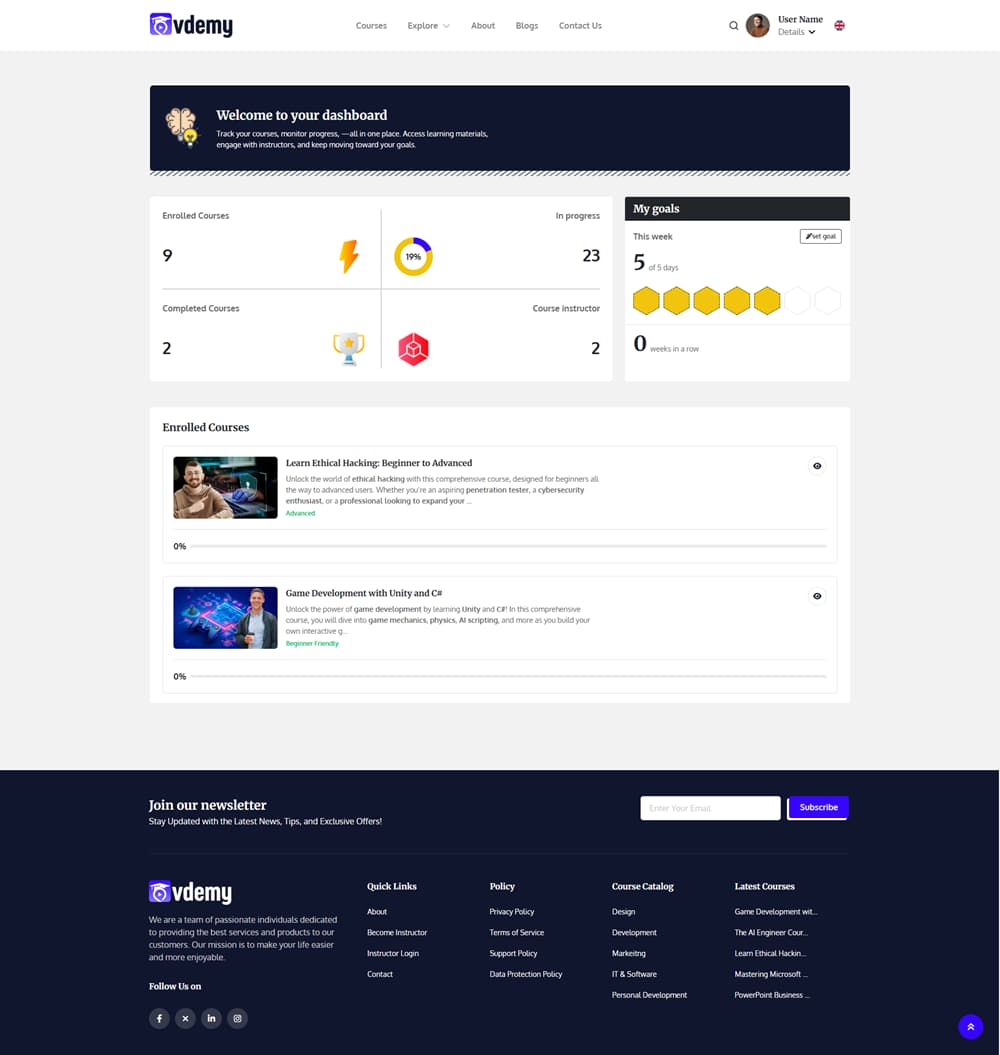Click the scroll-to-top arrow button

(x=970, y=1027)
